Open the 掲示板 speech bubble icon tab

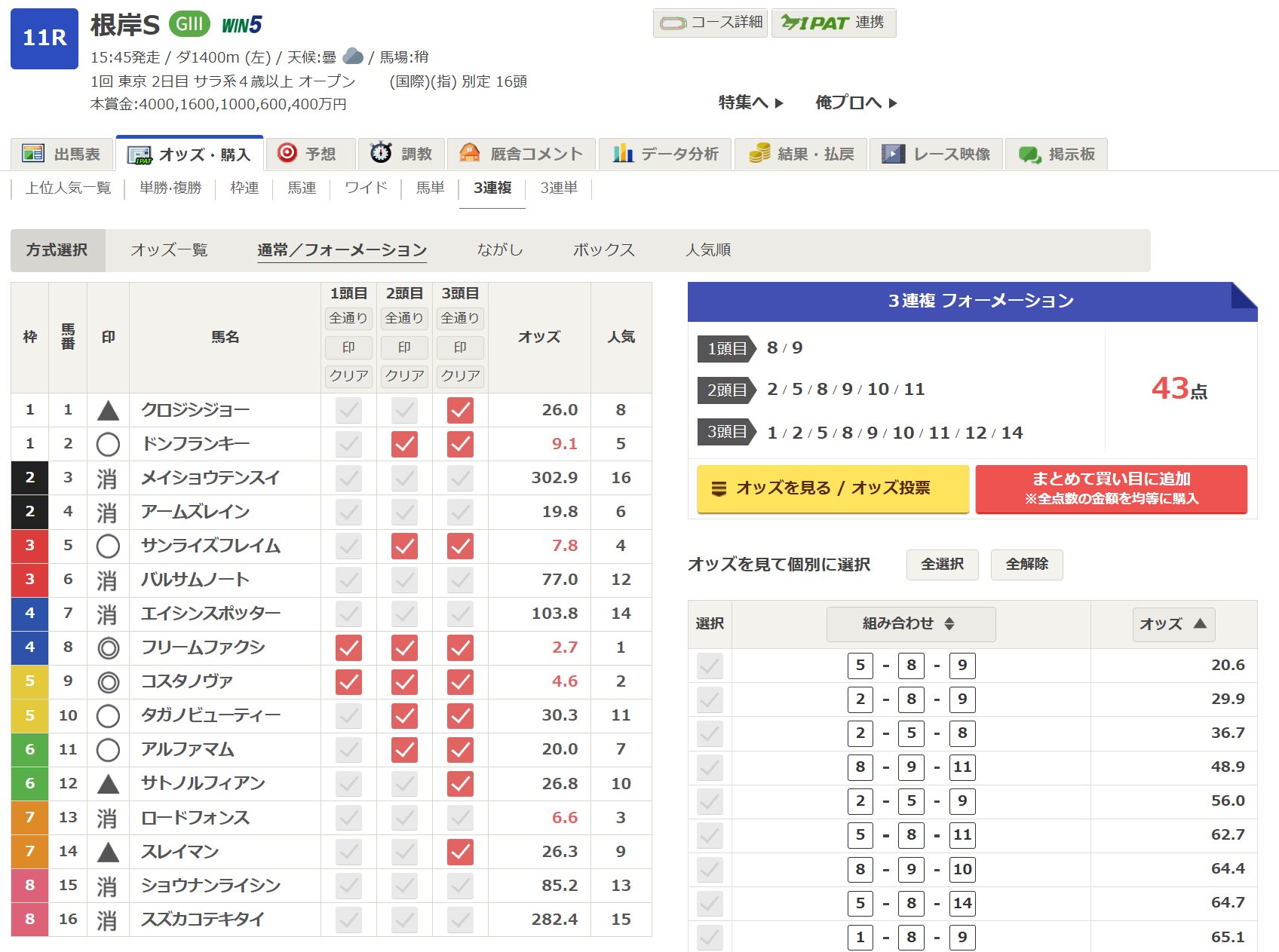click(1029, 154)
